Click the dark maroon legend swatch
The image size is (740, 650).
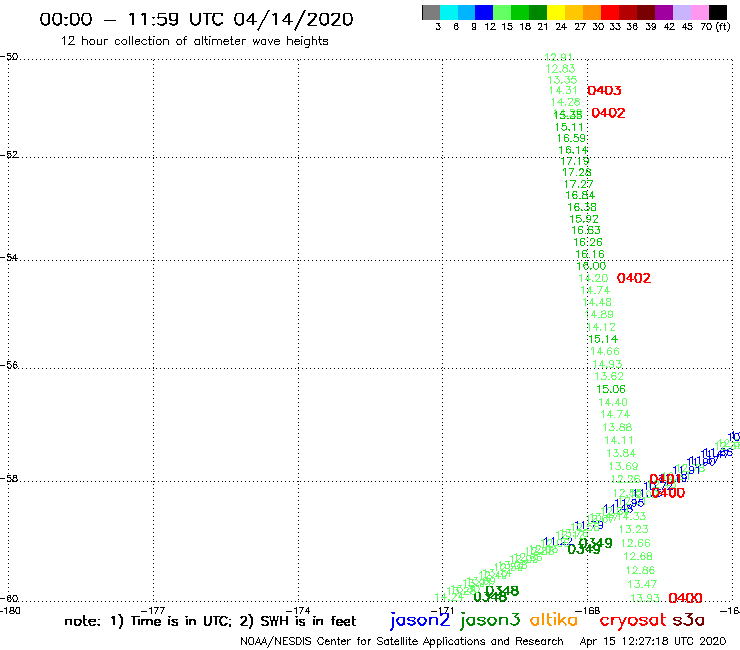point(645,12)
